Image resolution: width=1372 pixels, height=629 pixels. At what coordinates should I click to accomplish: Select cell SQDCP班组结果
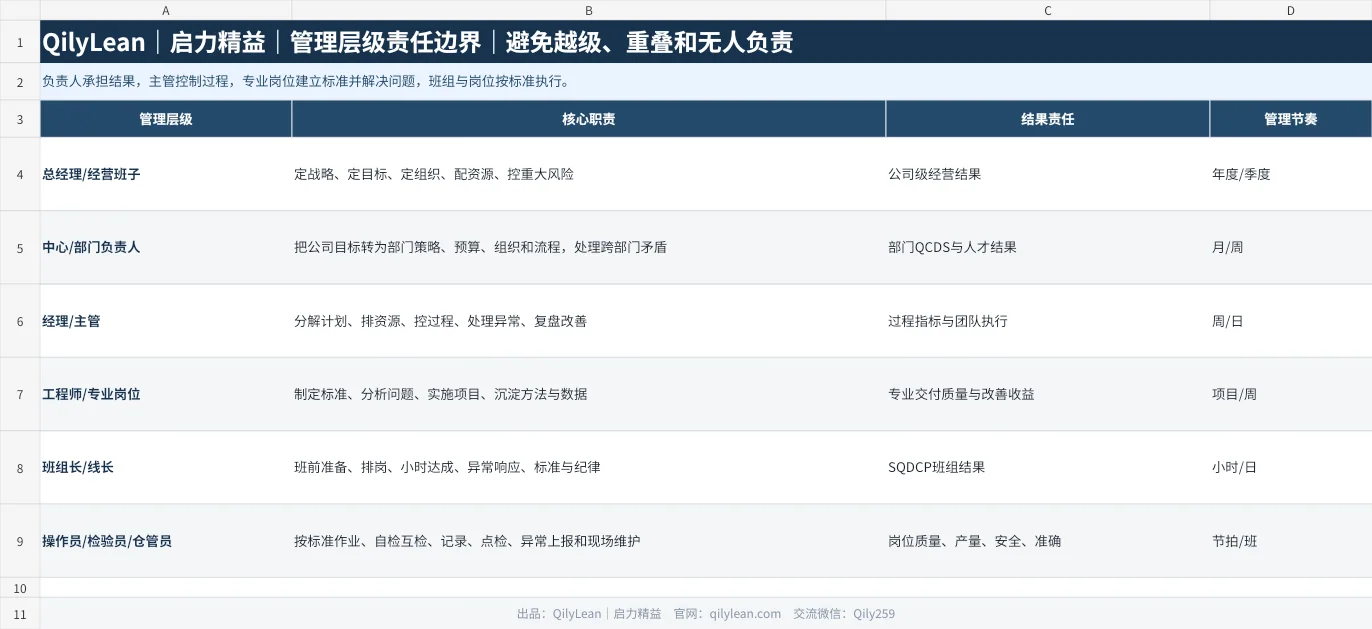pyautogui.click(x=1048, y=467)
